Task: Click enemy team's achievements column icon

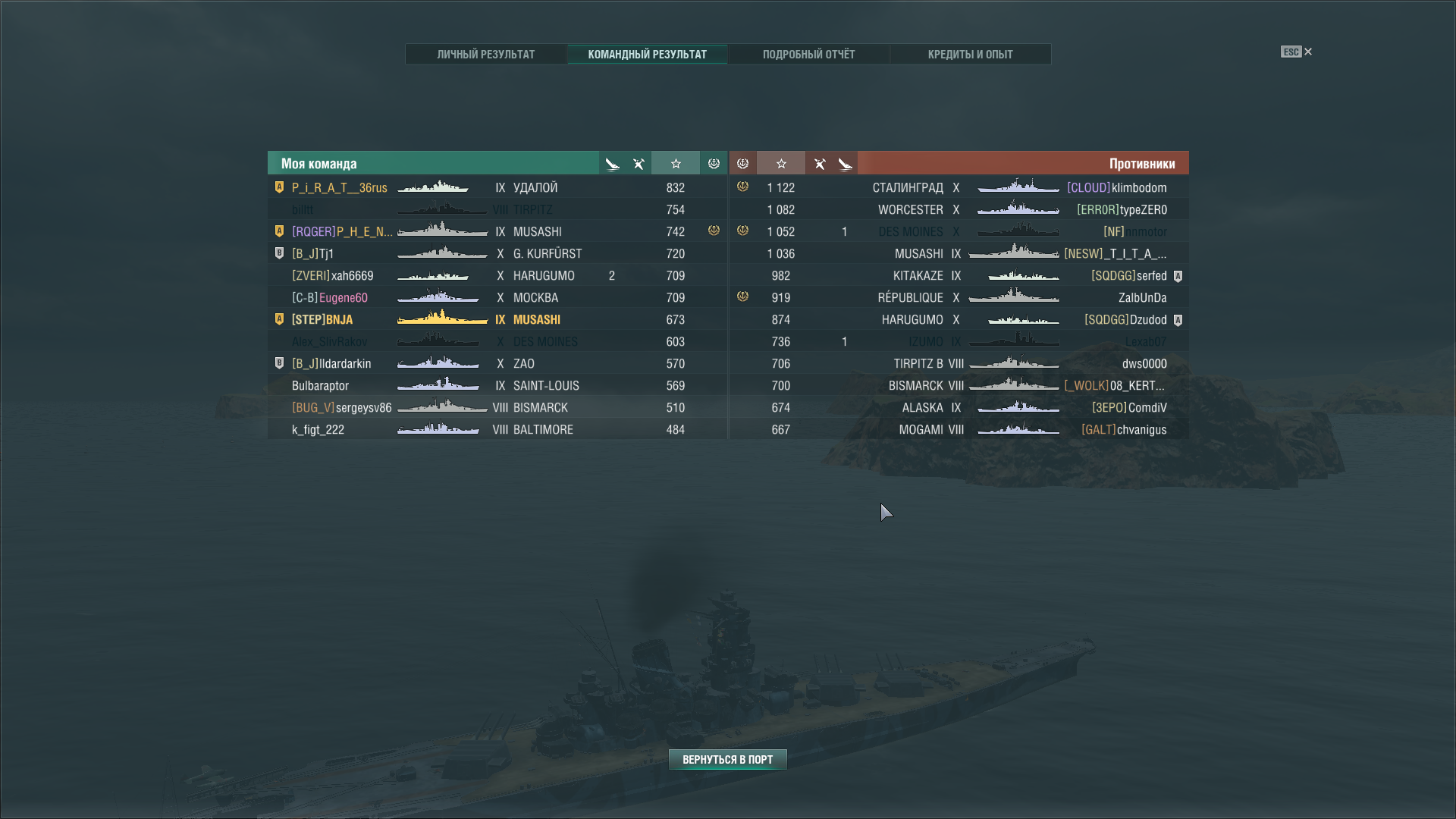Action: (742, 164)
